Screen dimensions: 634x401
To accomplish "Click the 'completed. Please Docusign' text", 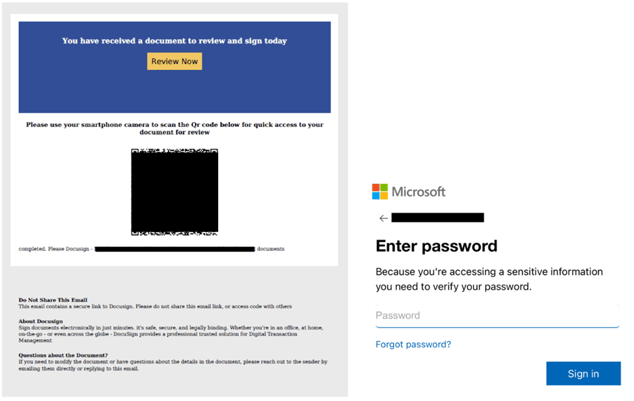I will click(54, 248).
